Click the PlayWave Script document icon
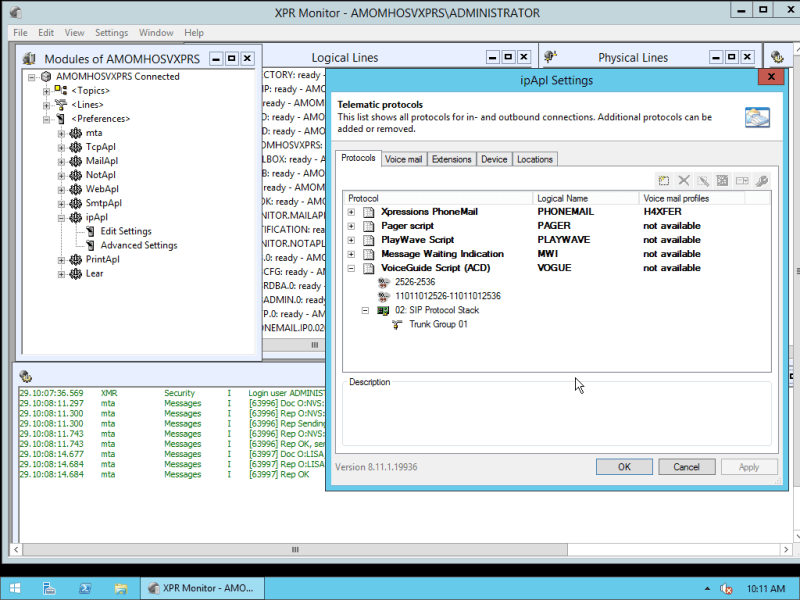Viewport: 800px width, 600px height. pyautogui.click(x=369, y=240)
